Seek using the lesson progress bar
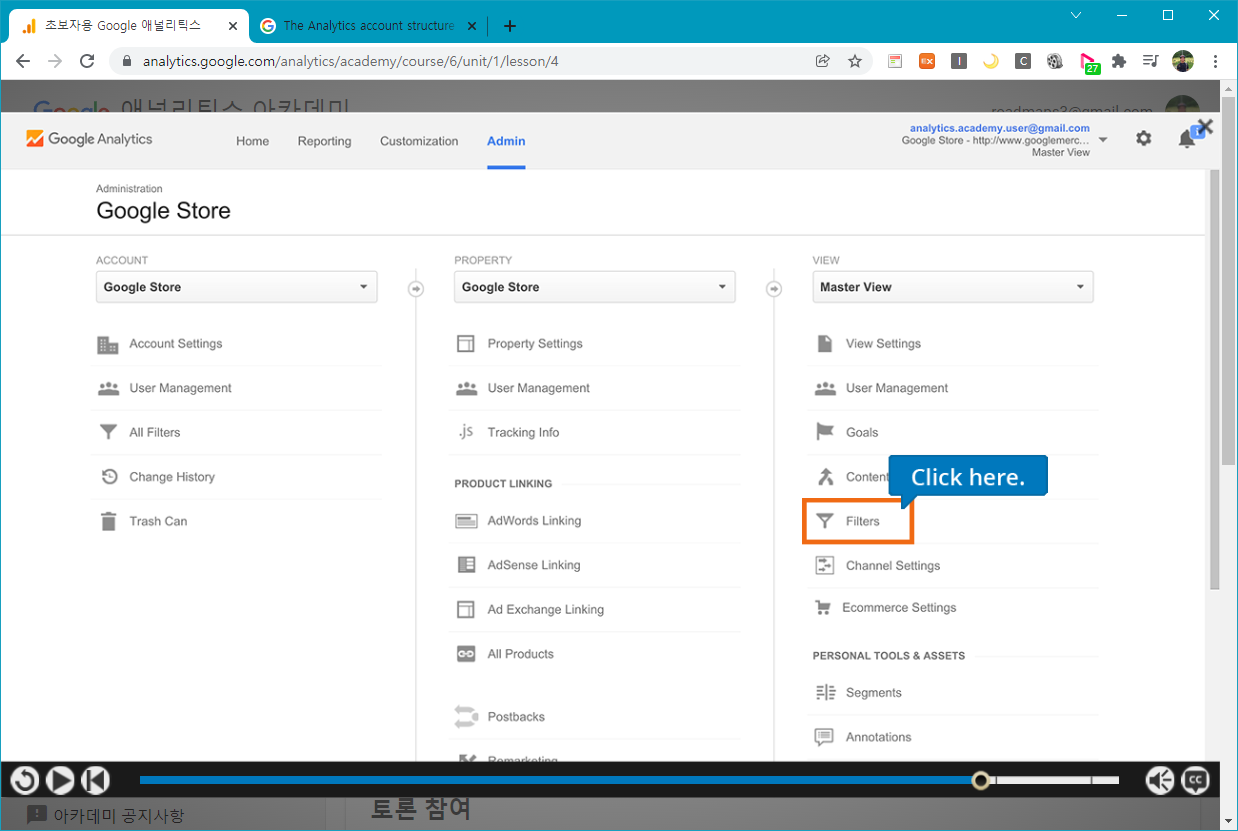Screen dimensions: 1238x831 coord(629,780)
